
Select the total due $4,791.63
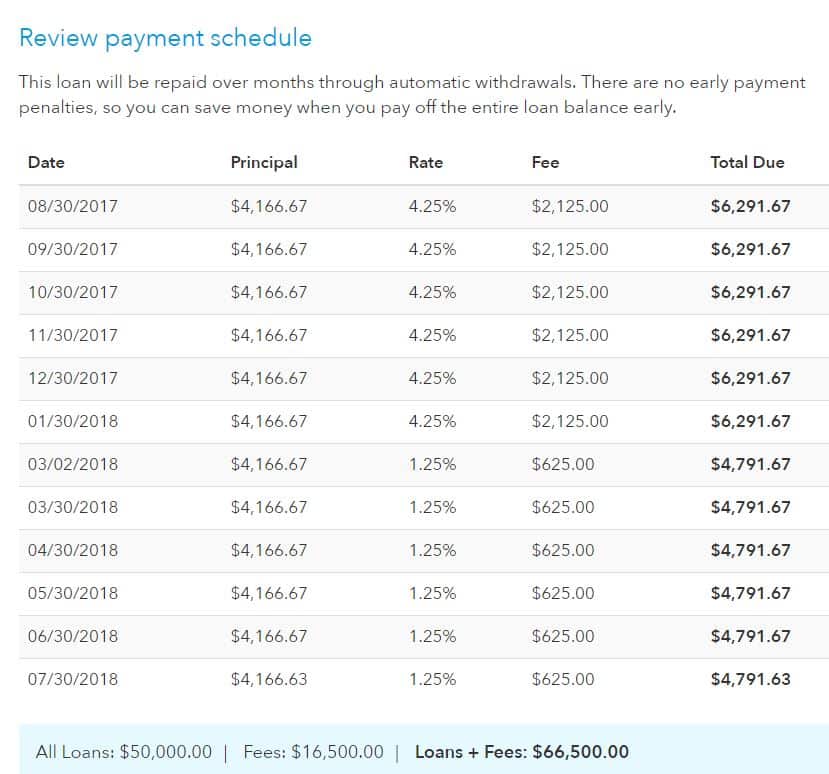(750, 679)
